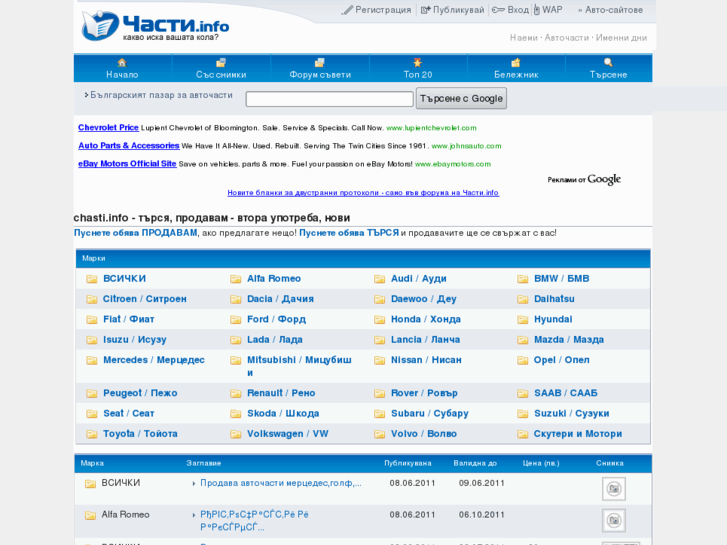
Task: Click the folder icon next to Daewoo / Деу
Action: coord(380,299)
